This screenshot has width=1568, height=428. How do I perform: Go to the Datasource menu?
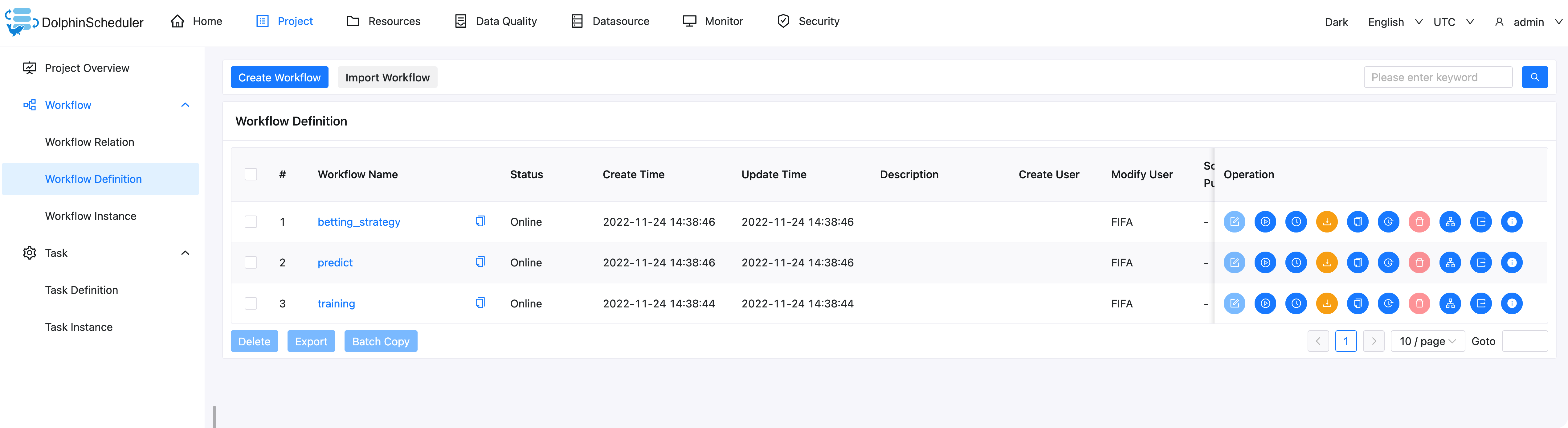(x=610, y=21)
